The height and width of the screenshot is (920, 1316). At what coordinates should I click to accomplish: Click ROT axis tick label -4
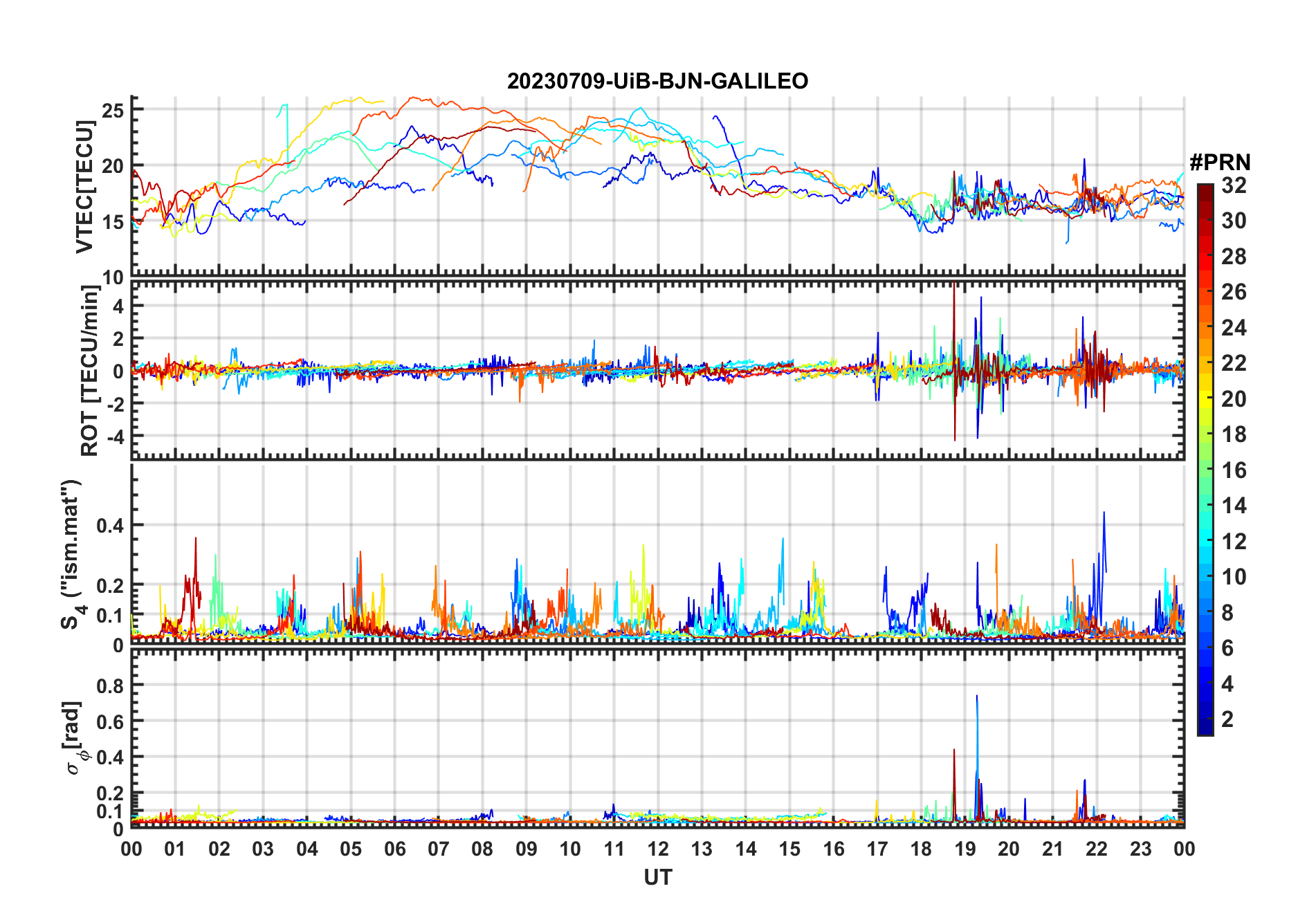115,436
